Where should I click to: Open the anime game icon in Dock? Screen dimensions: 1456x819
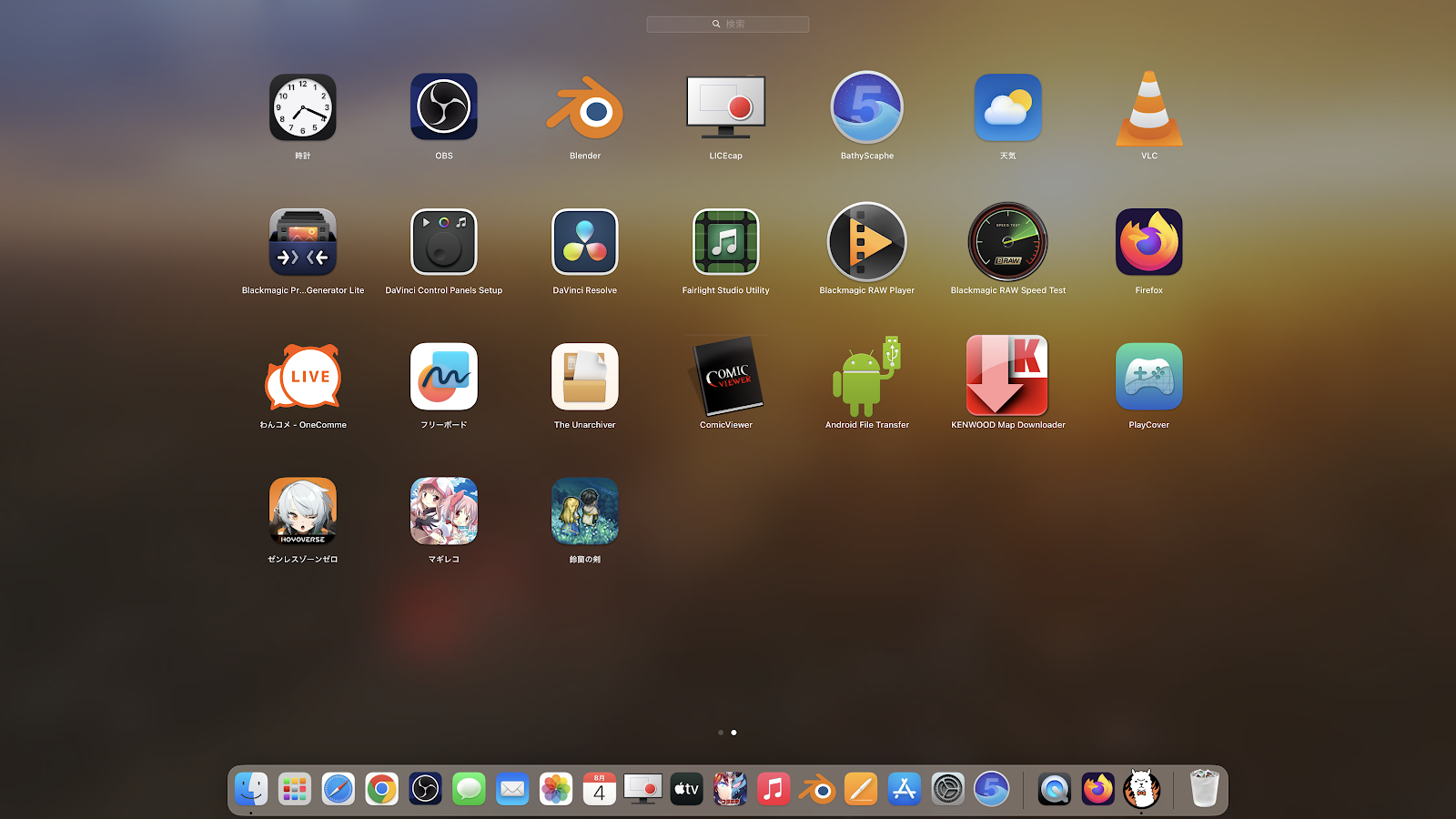[x=730, y=789]
